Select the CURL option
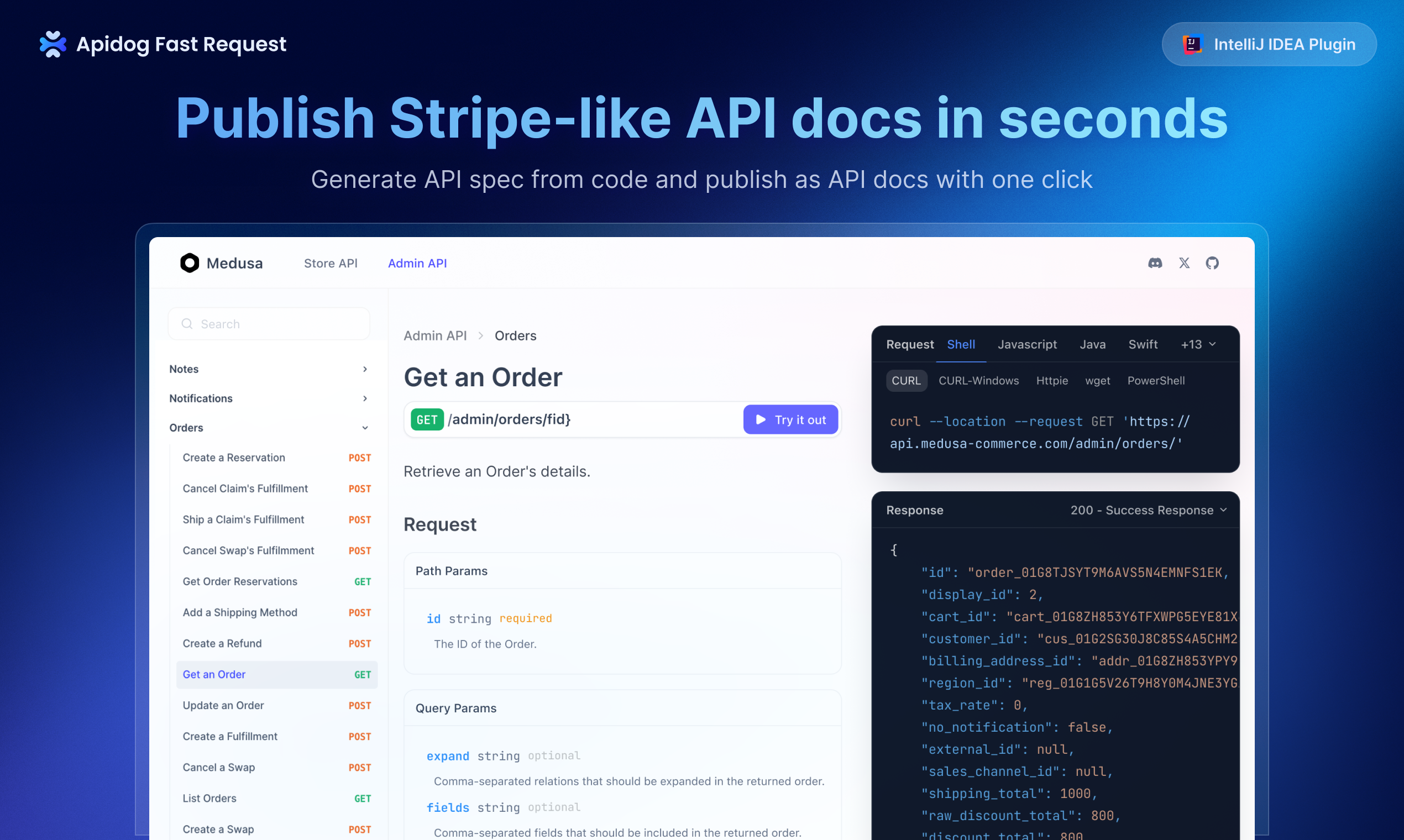The height and width of the screenshot is (840, 1404). click(906, 381)
